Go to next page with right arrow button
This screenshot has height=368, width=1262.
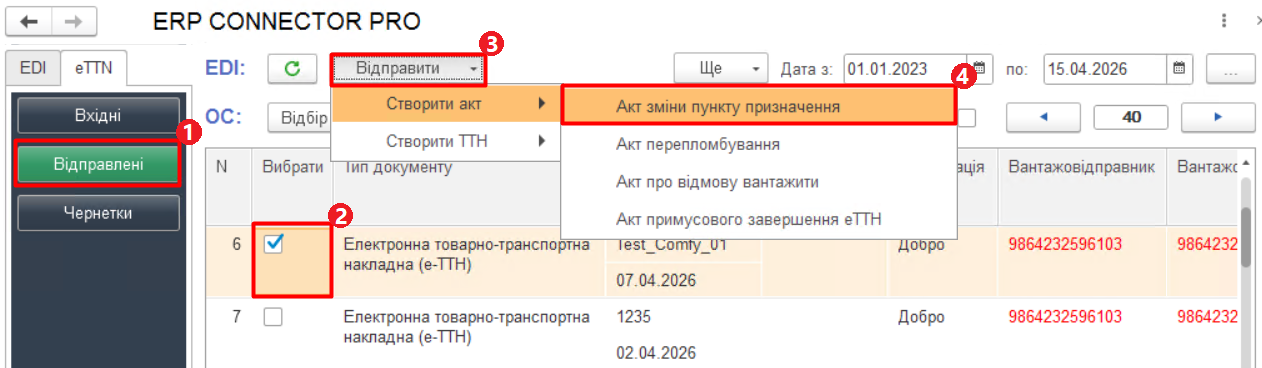click(x=1218, y=117)
